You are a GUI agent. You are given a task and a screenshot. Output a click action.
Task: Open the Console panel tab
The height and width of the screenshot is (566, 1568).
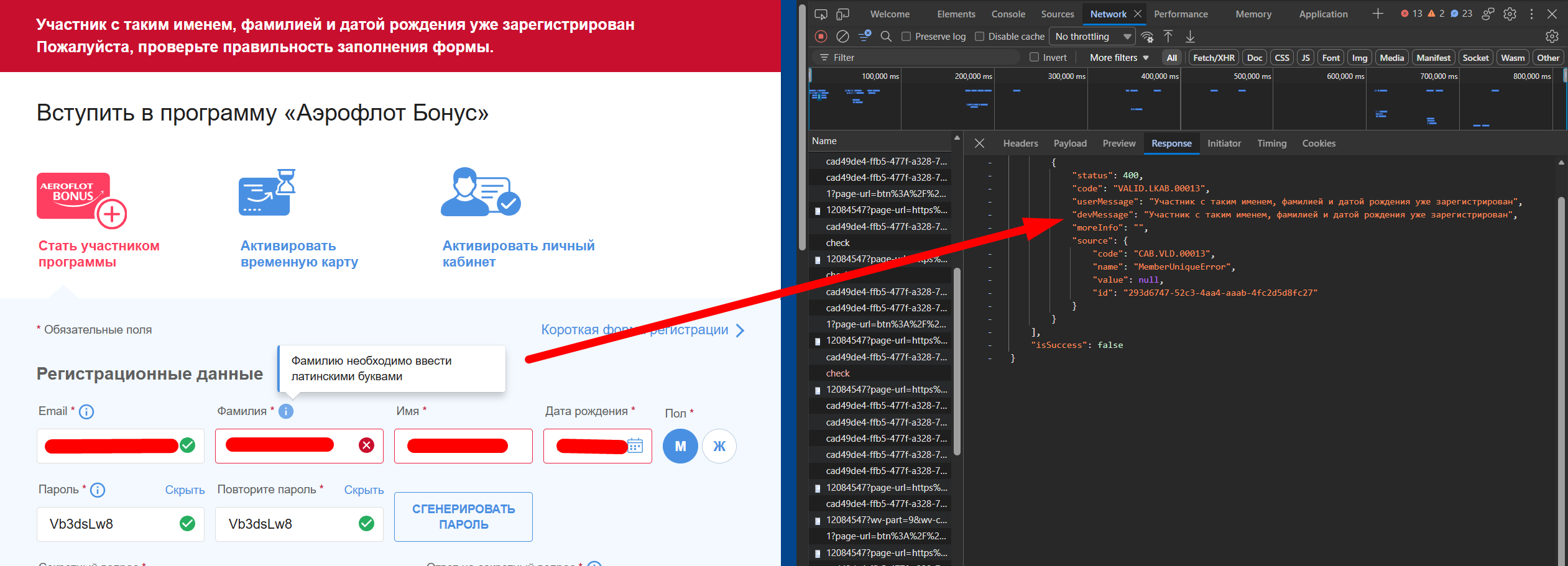coord(1008,14)
